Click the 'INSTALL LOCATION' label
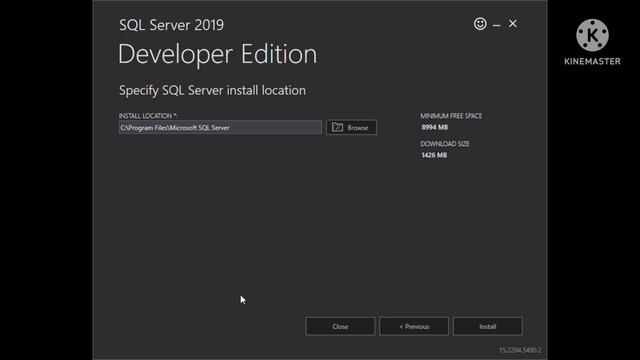The height and width of the screenshot is (360, 640). 148,116
